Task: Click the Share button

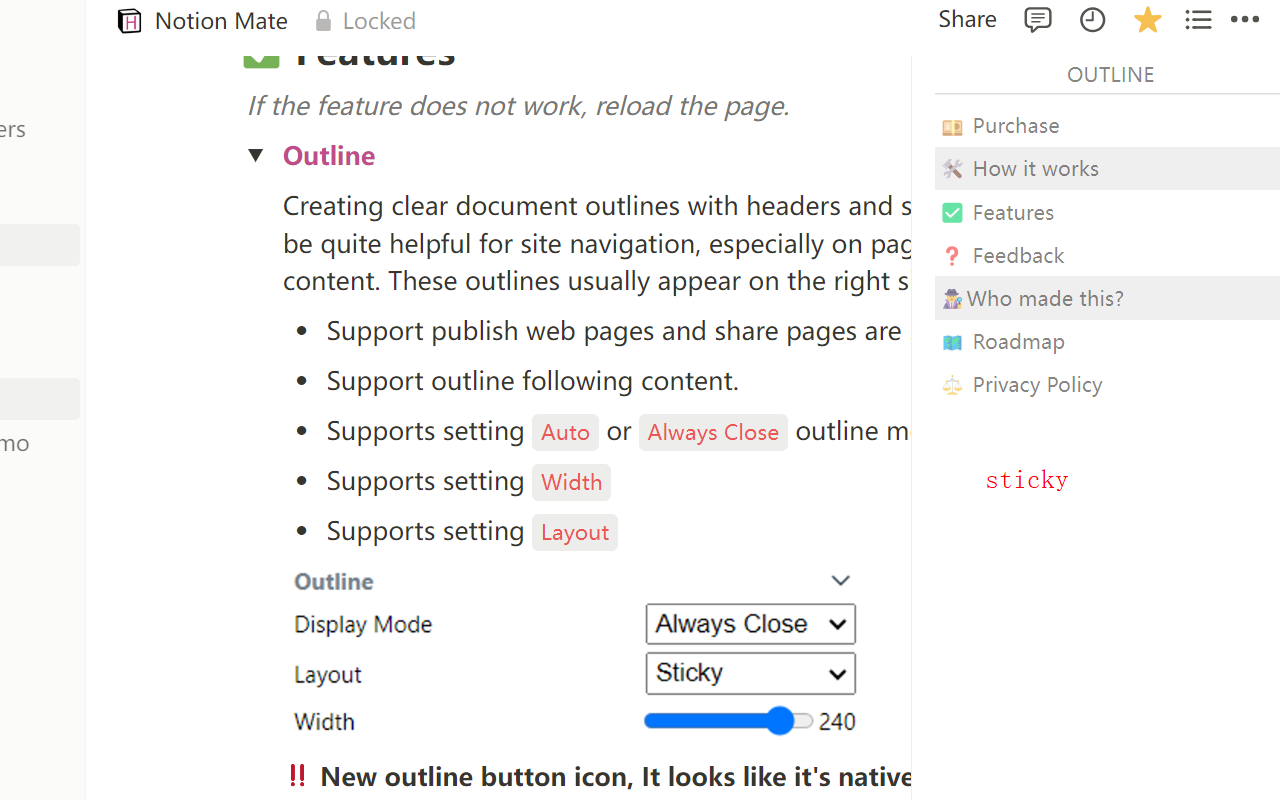Action: 967,20
